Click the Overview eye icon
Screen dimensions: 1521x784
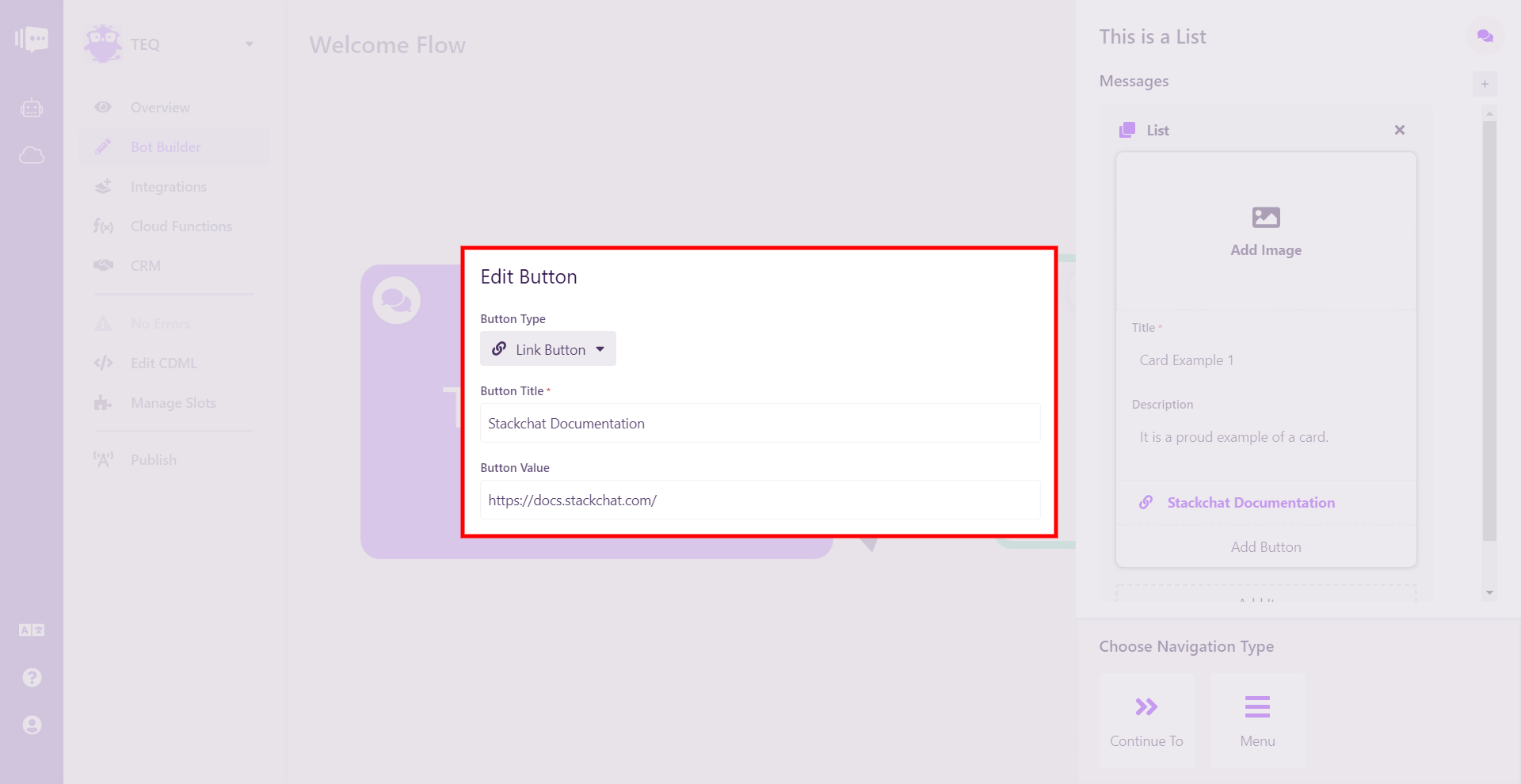pyautogui.click(x=103, y=107)
